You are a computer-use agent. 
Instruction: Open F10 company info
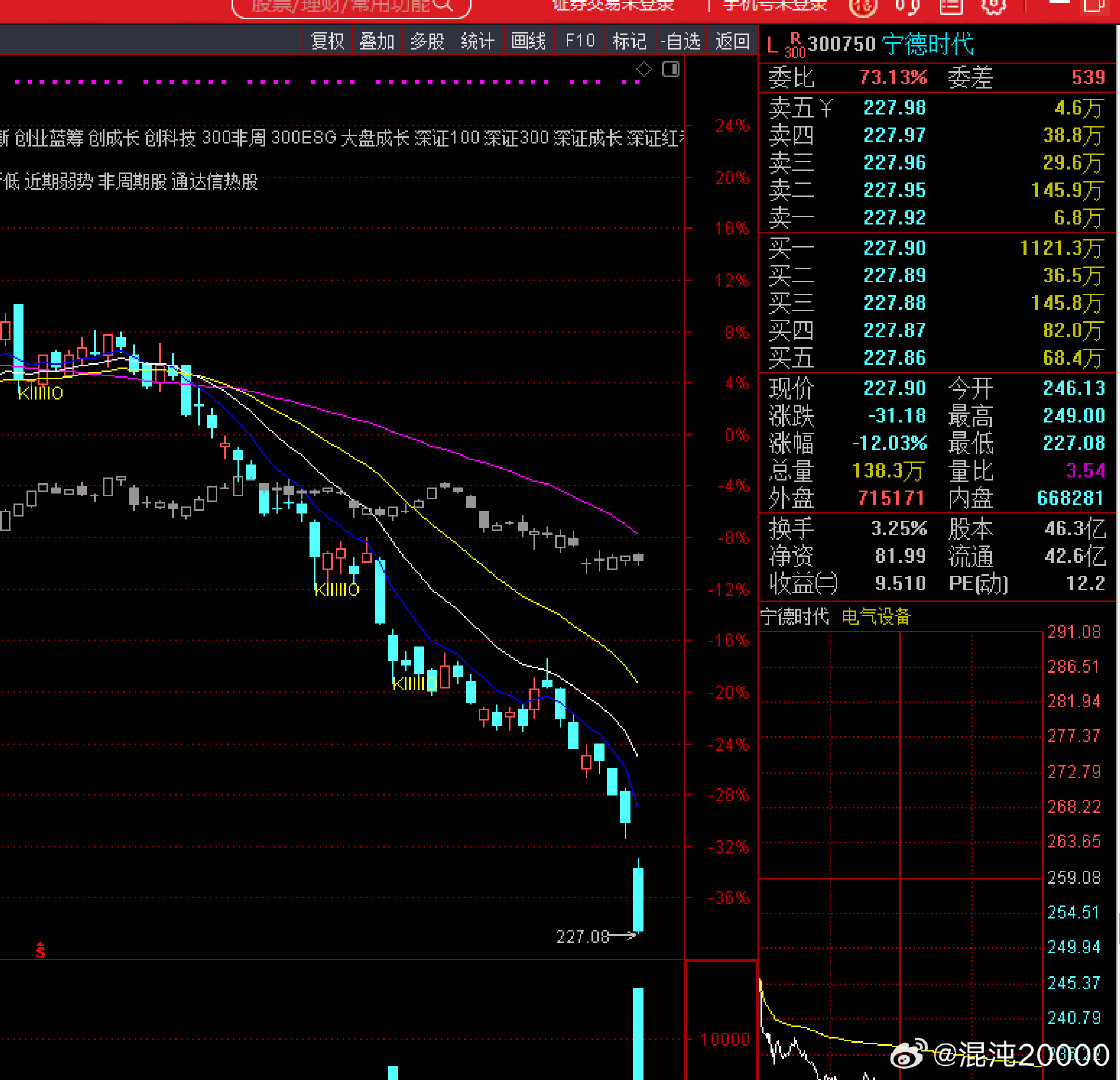tap(580, 41)
